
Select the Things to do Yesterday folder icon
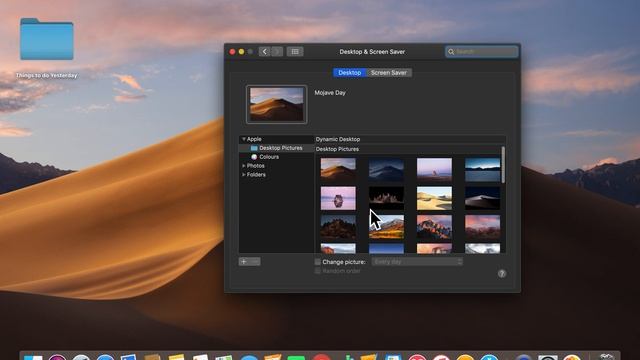(47, 39)
